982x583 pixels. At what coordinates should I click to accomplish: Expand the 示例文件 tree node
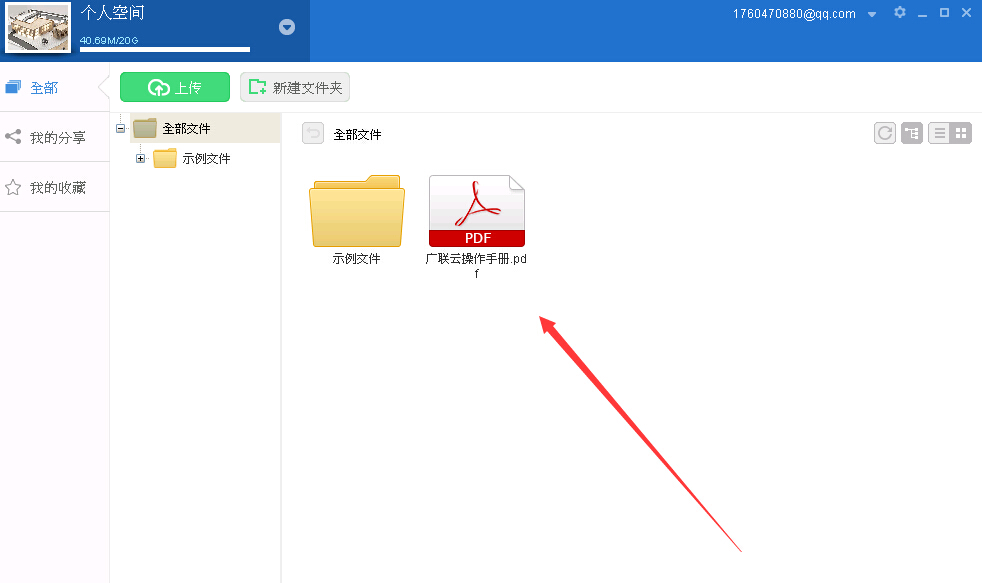(140, 158)
